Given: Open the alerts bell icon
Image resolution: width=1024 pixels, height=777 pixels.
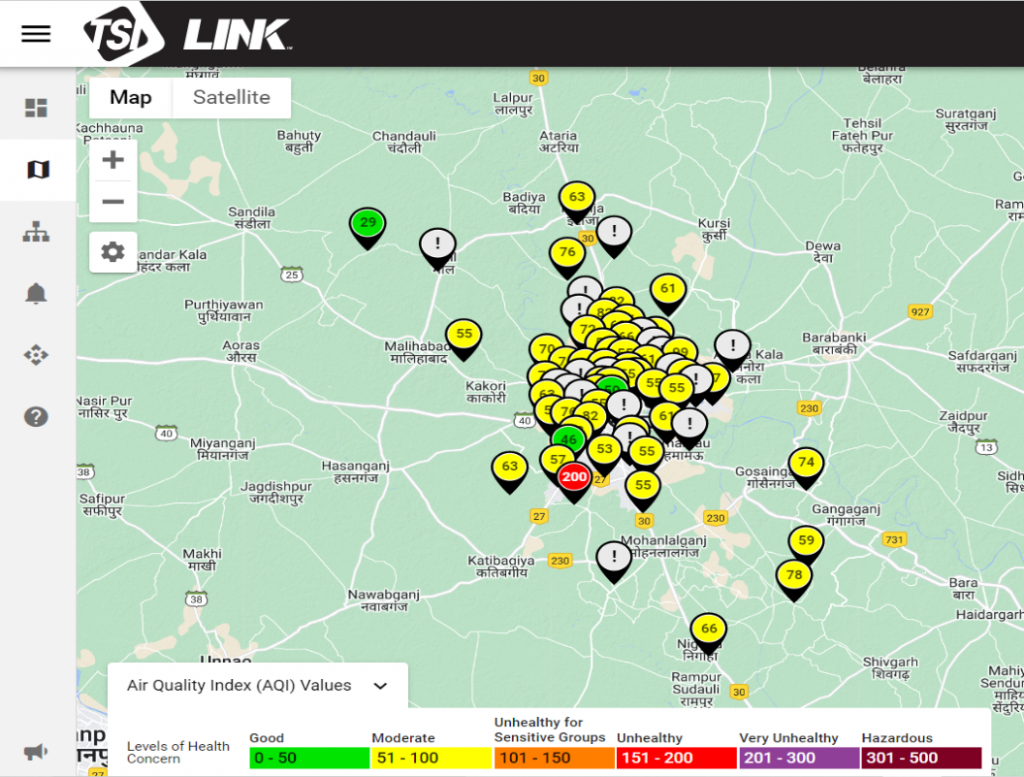Looking at the screenshot, I should [x=36, y=293].
